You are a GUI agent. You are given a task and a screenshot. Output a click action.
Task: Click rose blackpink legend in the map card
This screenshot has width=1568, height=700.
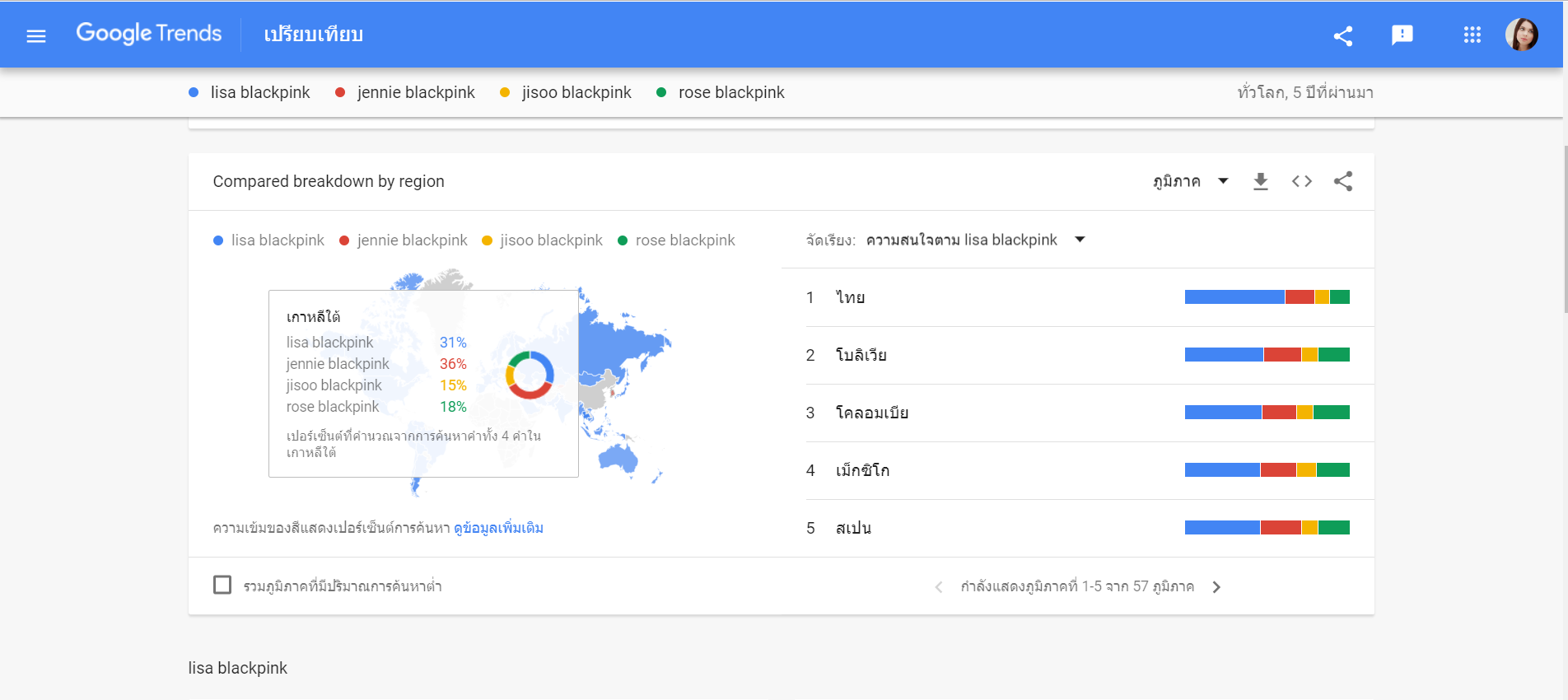tap(677, 240)
